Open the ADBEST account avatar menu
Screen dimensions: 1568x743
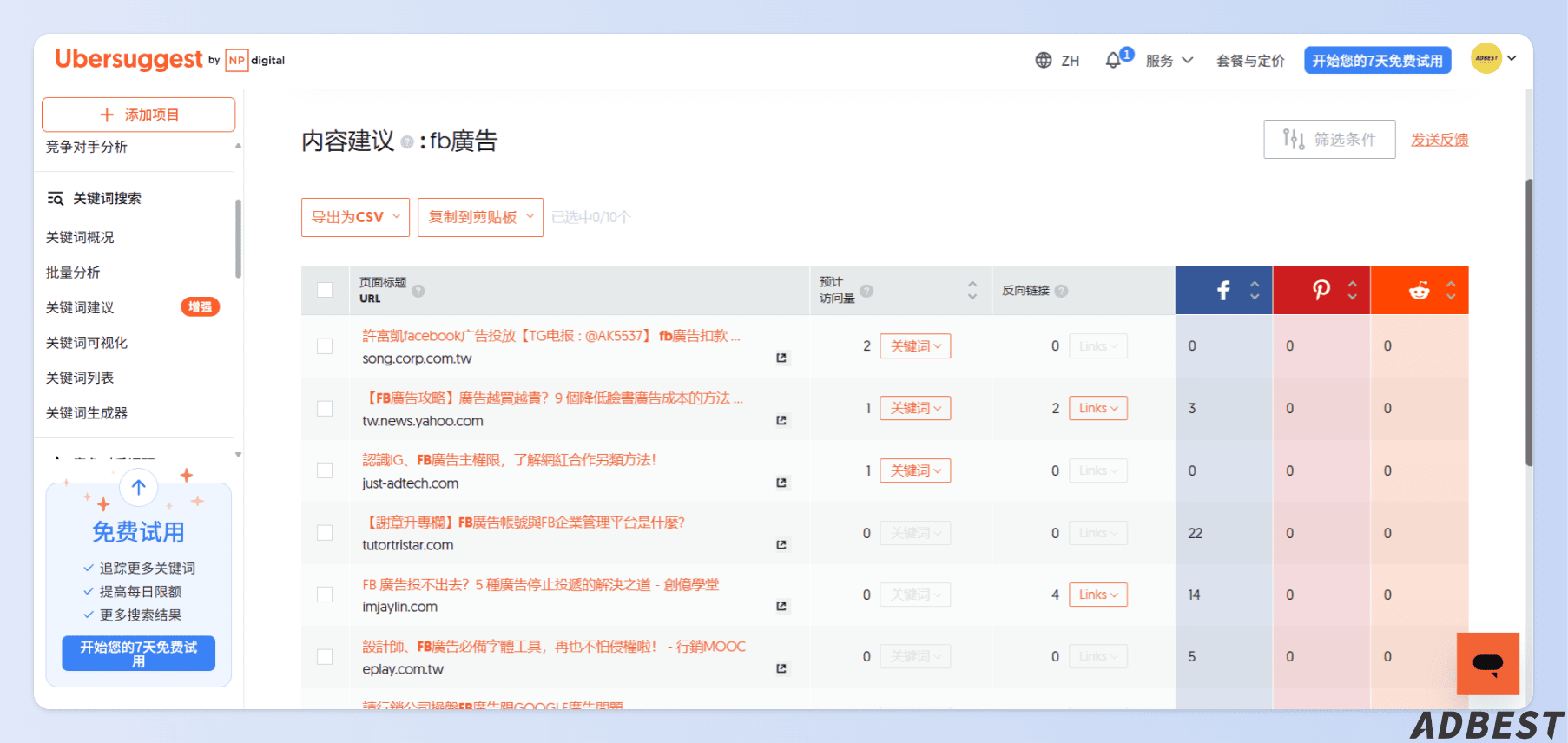1493,58
